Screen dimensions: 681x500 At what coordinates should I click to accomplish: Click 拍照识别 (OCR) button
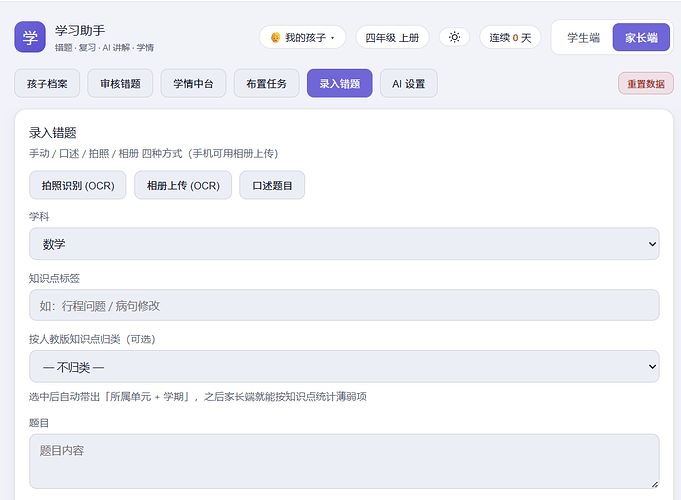(78, 185)
